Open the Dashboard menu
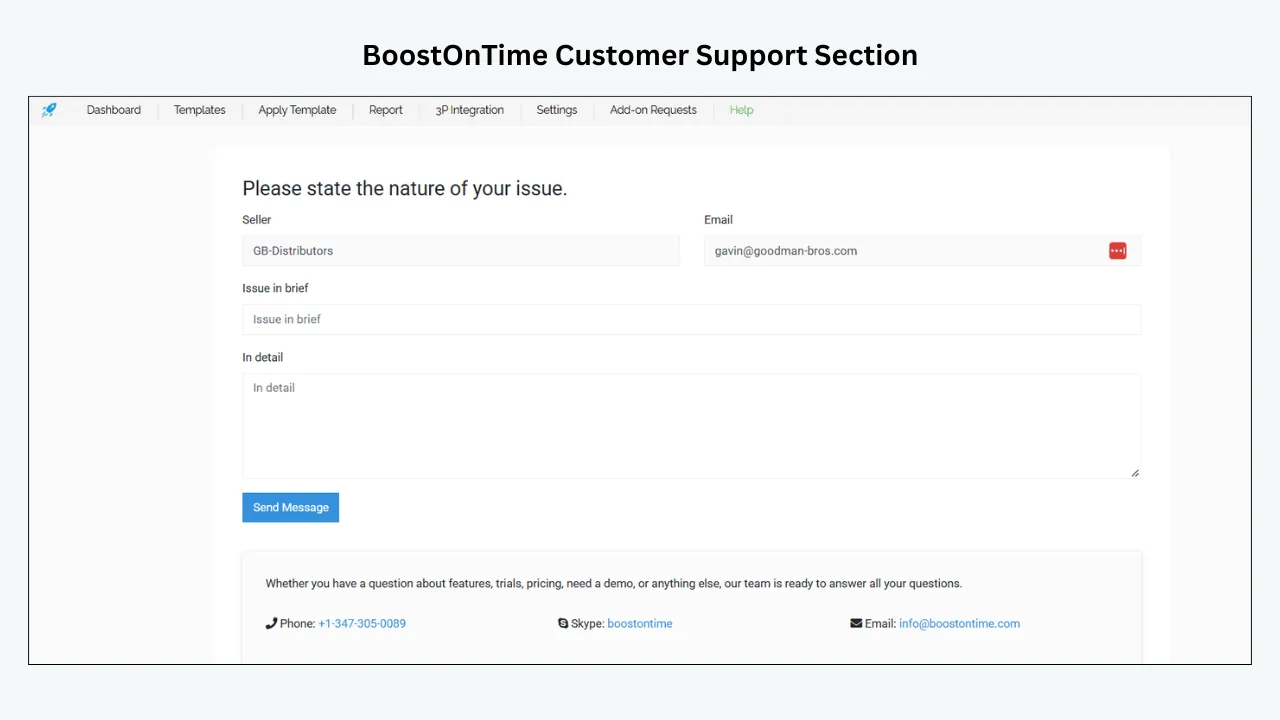The width and height of the screenshot is (1280, 720). click(x=114, y=110)
